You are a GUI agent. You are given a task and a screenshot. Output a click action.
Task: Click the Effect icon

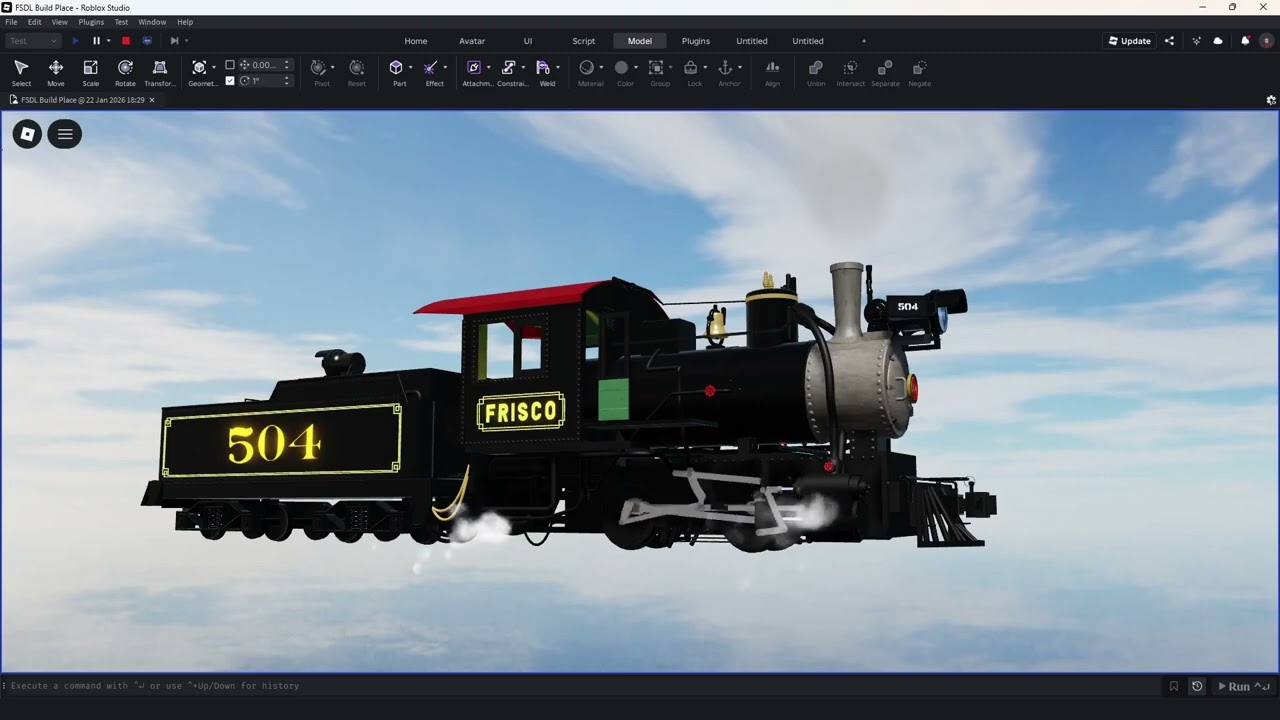pyautogui.click(x=430, y=68)
